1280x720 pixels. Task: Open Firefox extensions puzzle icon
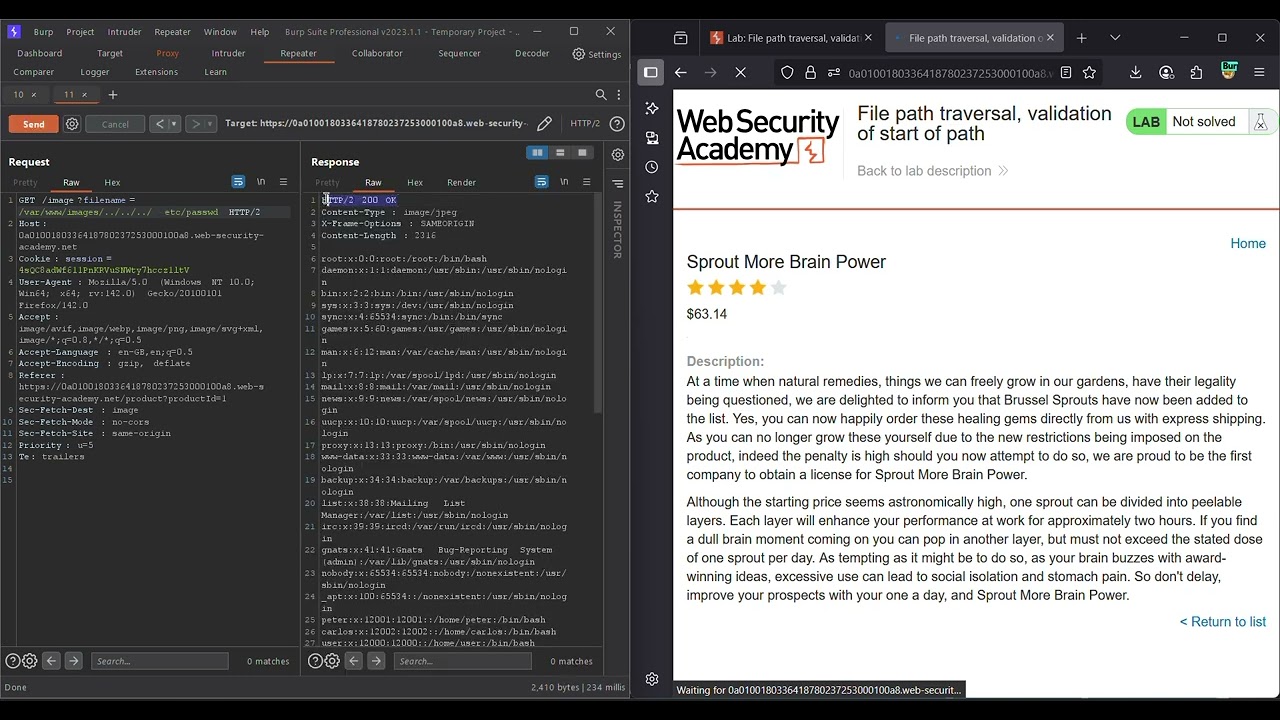1196,73
